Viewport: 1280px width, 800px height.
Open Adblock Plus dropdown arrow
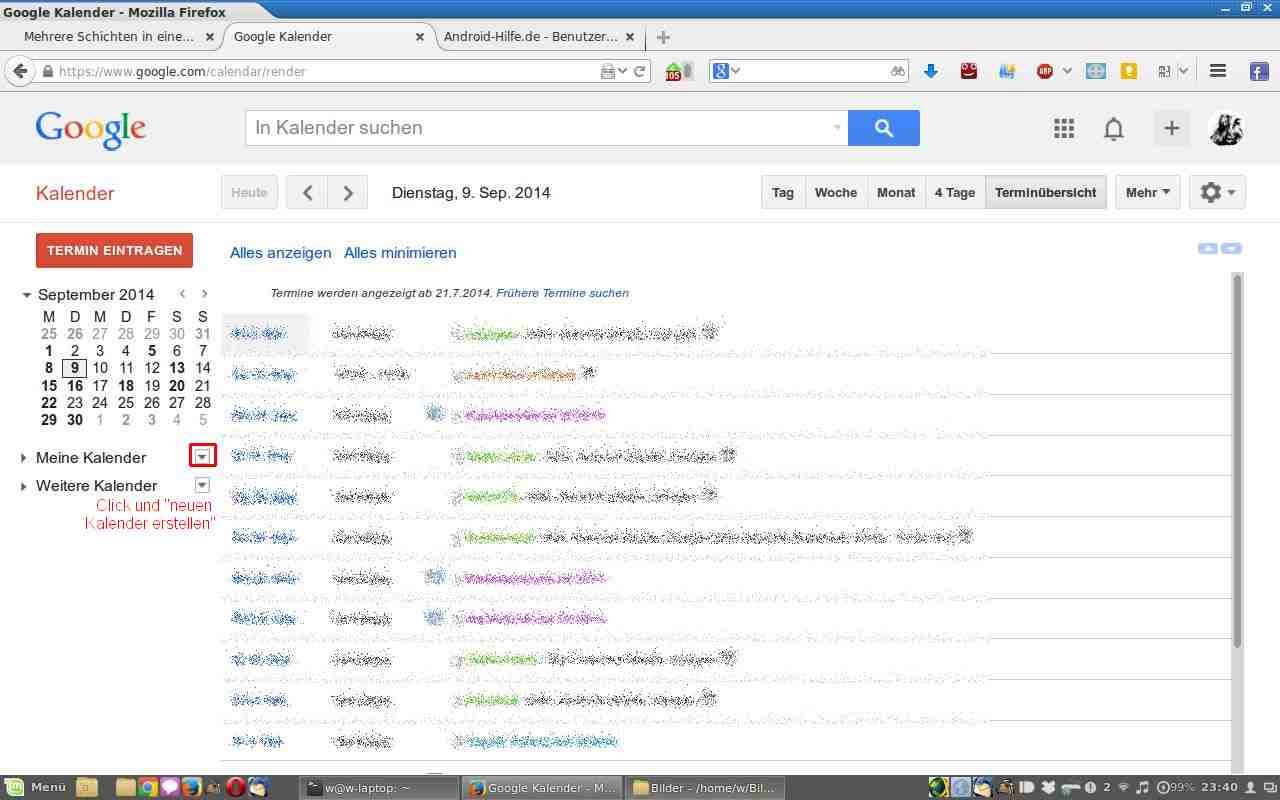tap(1066, 71)
